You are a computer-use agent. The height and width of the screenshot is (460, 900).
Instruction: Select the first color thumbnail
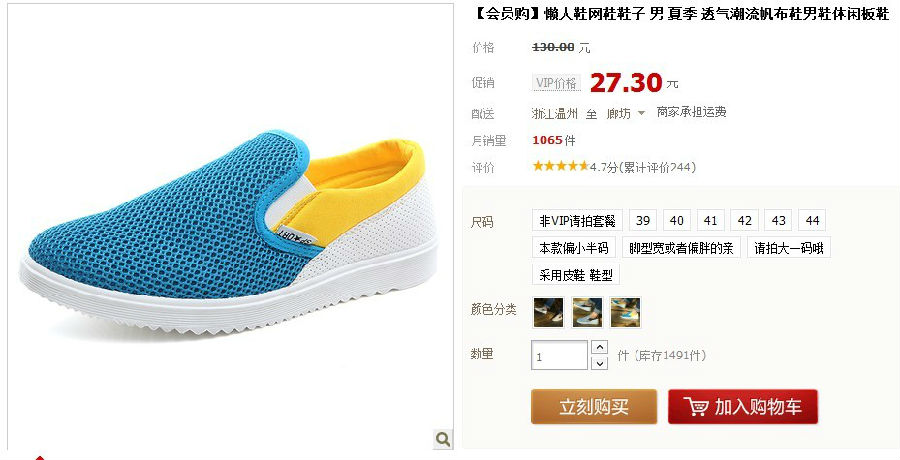(548, 312)
